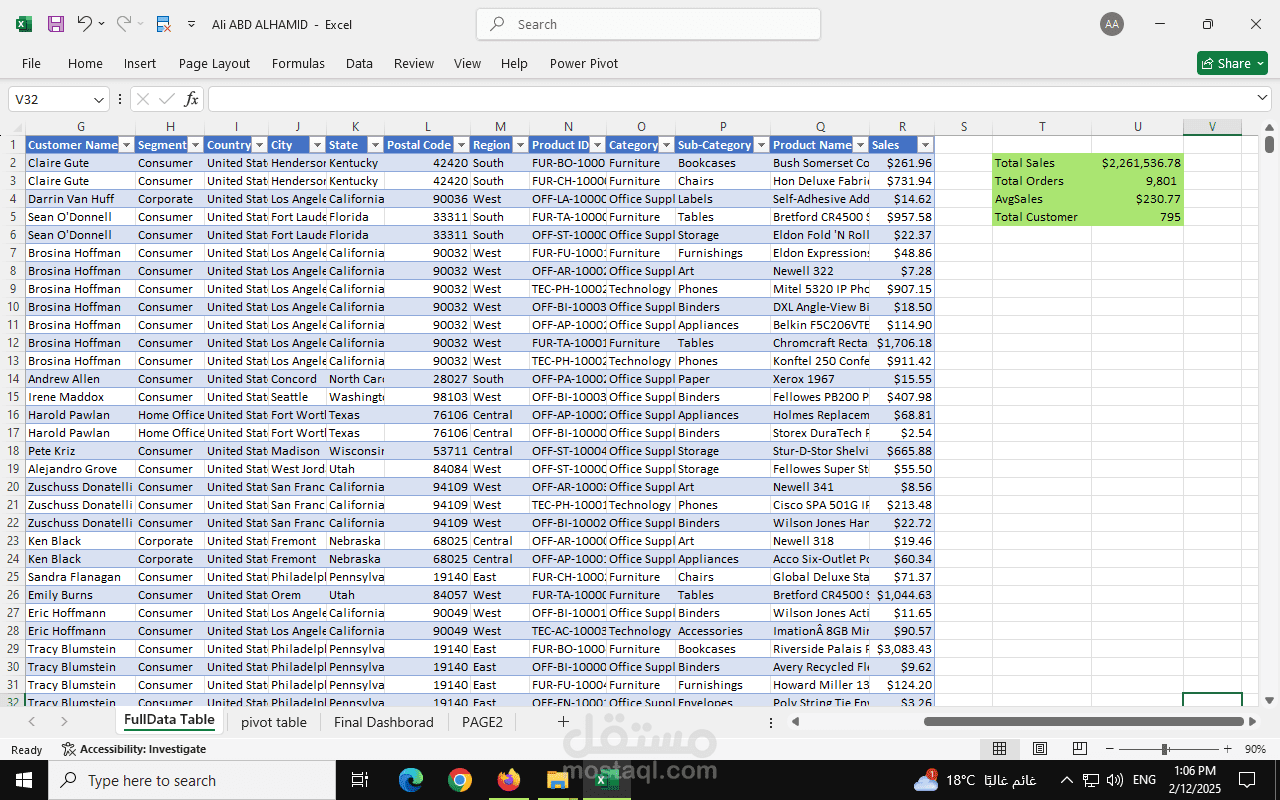
Task: Expand the Name Box dropdown arrow
Action: point(99,99)
